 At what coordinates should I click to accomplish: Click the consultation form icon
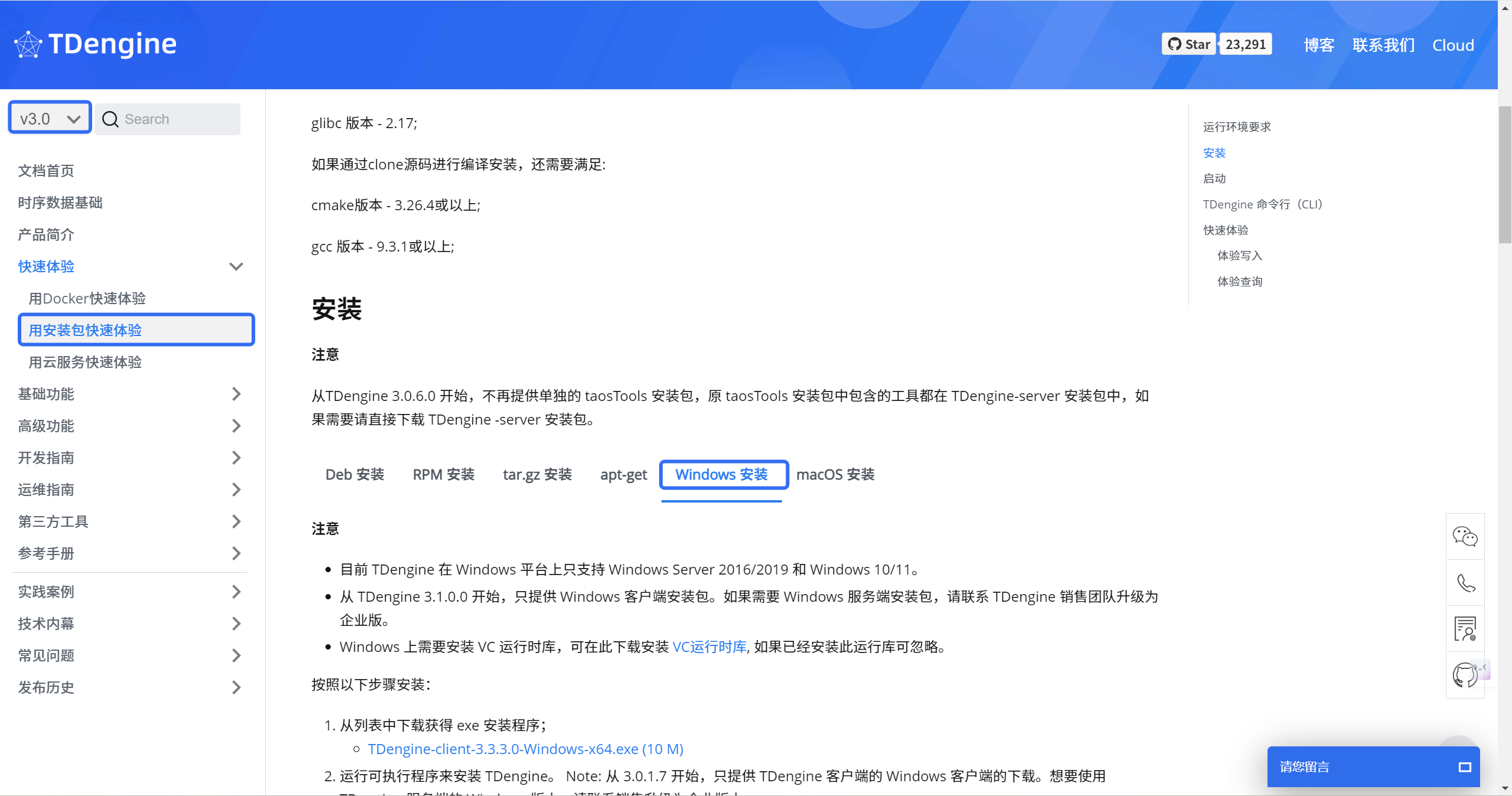tap(1465, 628)
